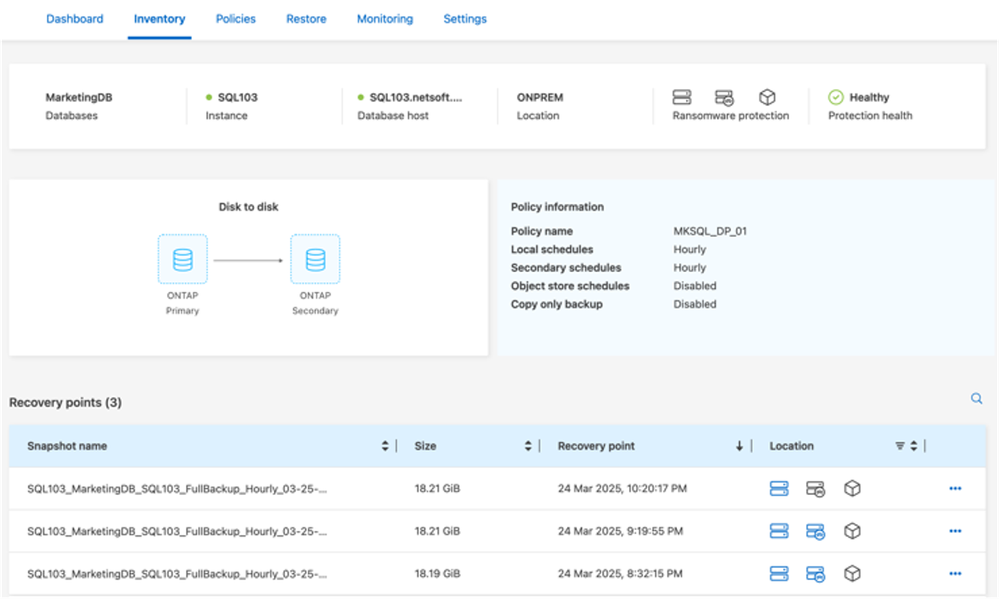Click secondary storage icon in 9:19:55 PM row

[816, 531]
